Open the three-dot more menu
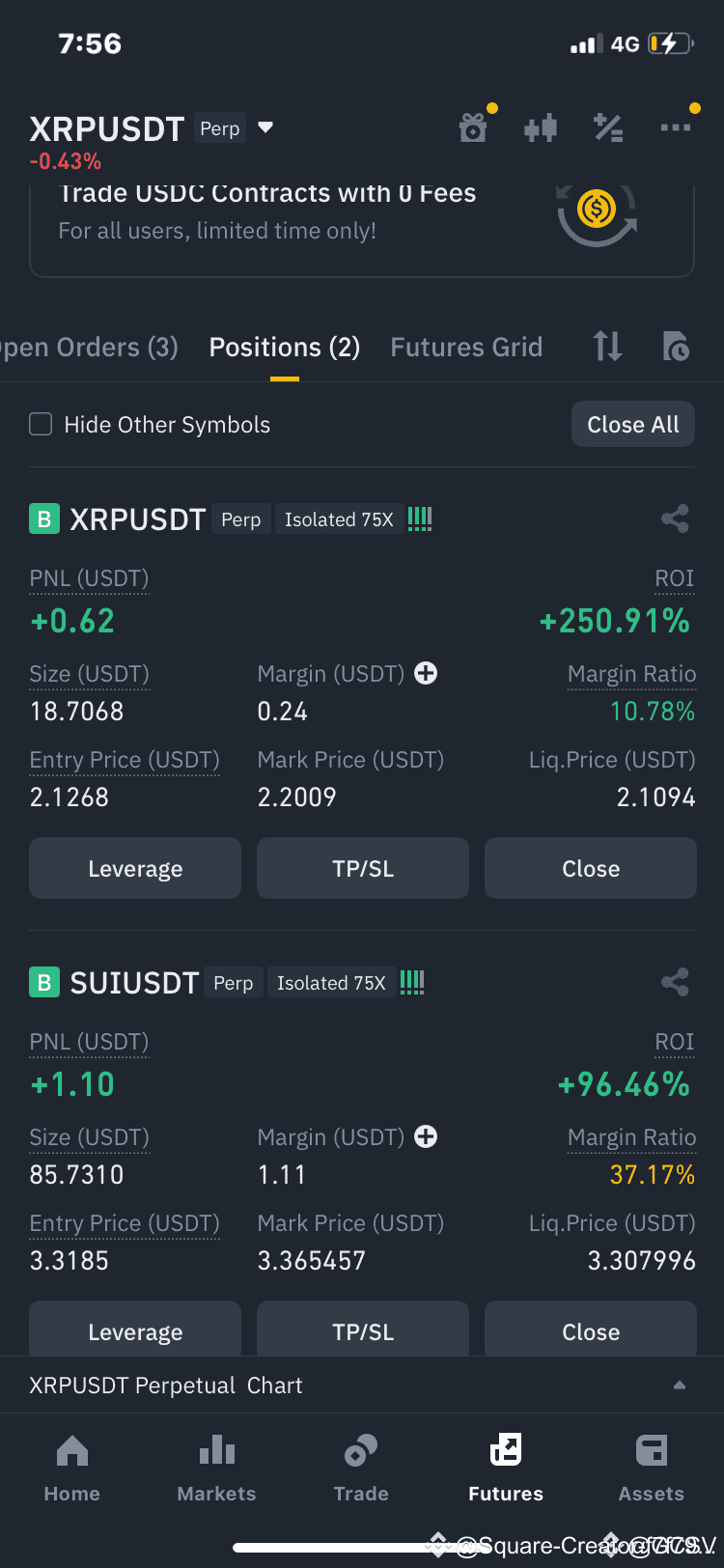This screenshot has height=1568, width=724. (676, 127)
